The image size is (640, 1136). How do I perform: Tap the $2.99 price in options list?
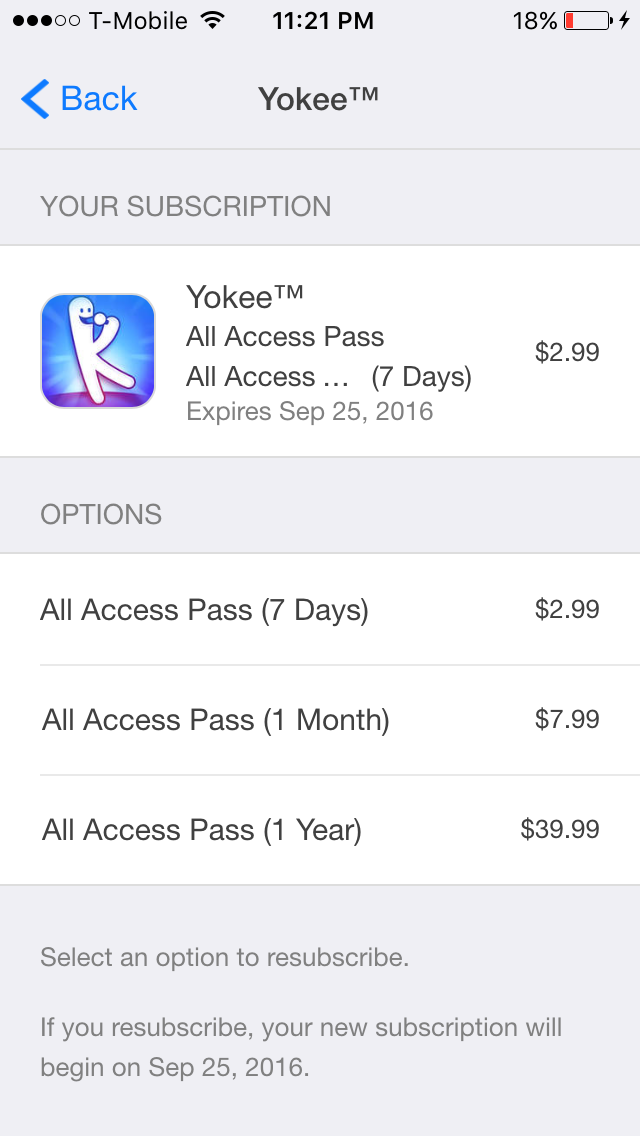coord(567,609)
